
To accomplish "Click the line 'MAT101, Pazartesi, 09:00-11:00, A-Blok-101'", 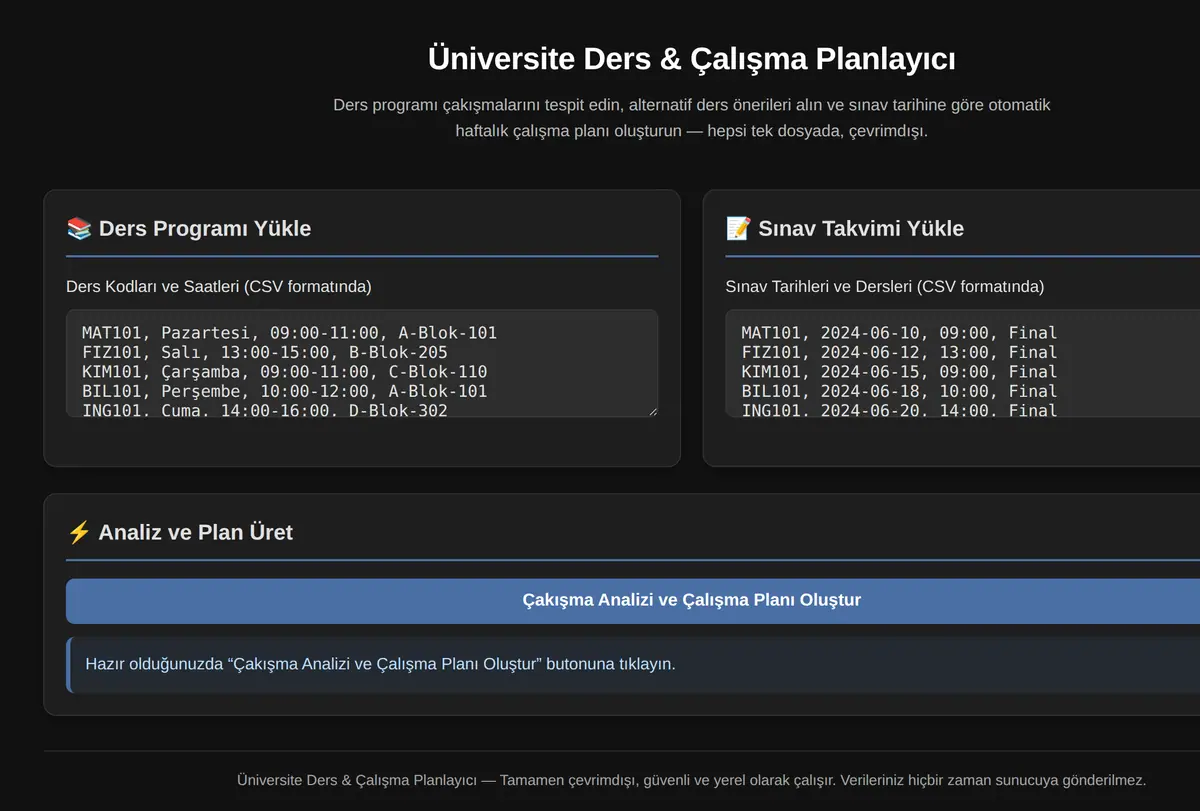I will coord(289,333).
